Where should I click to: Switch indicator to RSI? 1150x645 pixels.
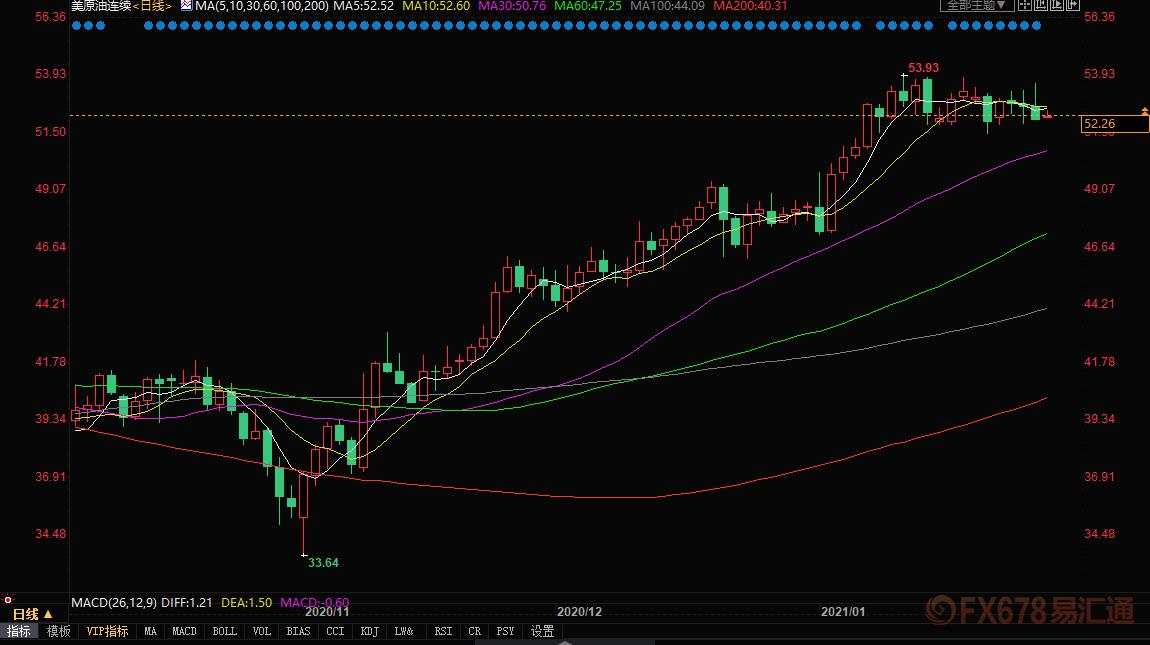[x=443, y=631]
